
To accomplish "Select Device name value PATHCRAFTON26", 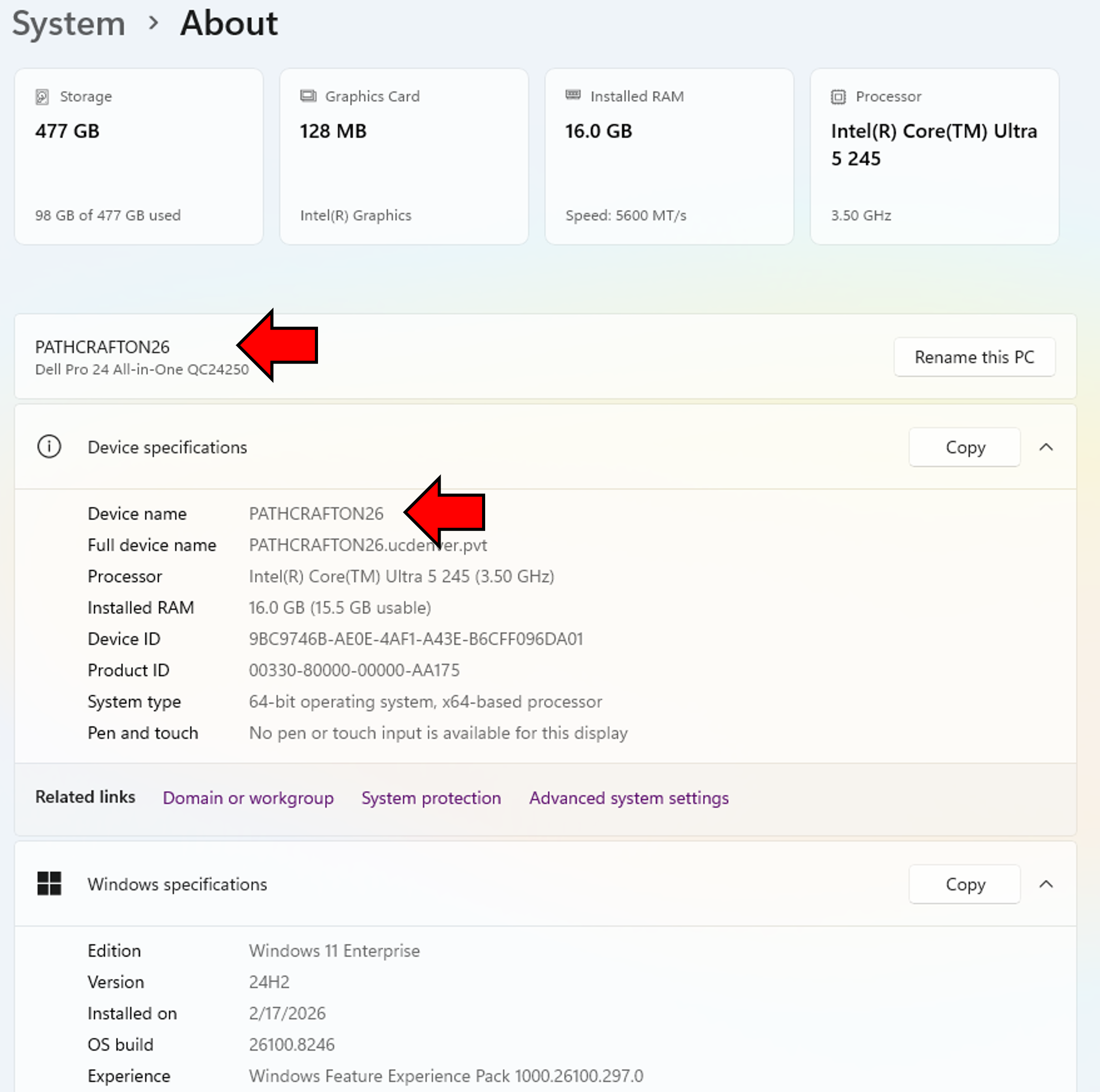I will (316, 514).
